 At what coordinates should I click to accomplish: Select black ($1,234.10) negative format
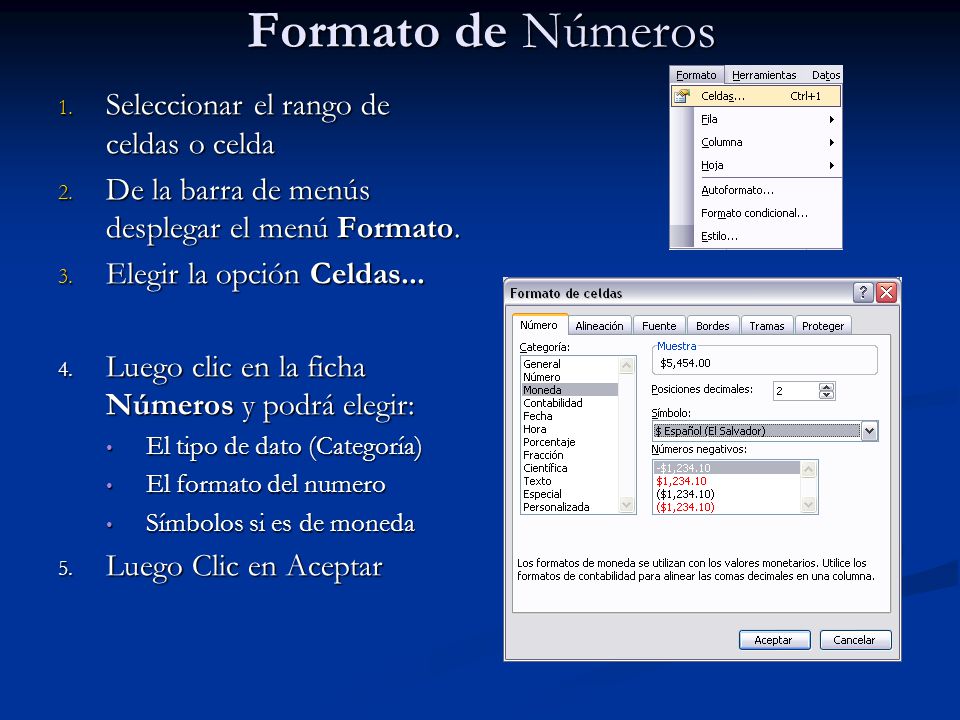point(726,494)
